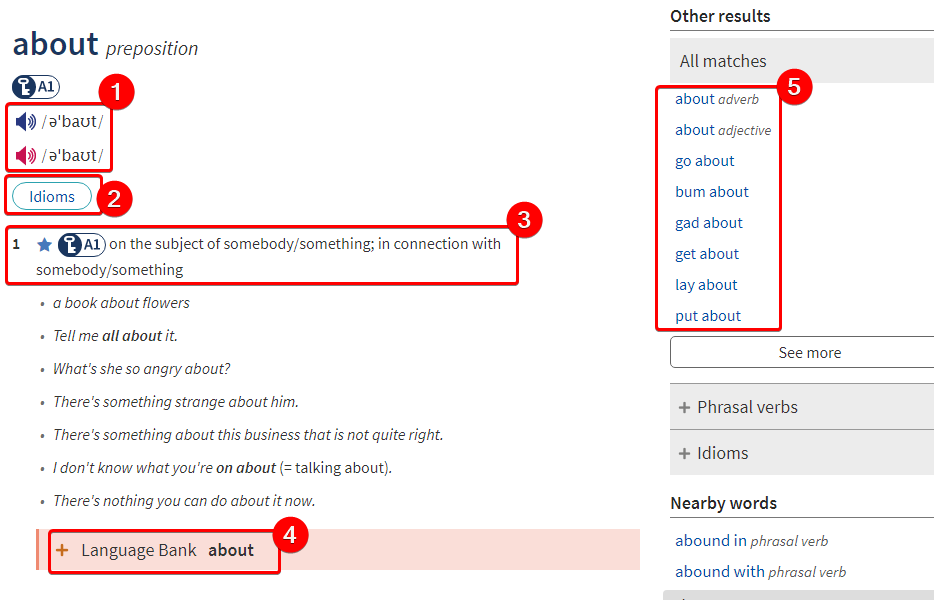Expand the Phrasal verbs section

(802, 407)
